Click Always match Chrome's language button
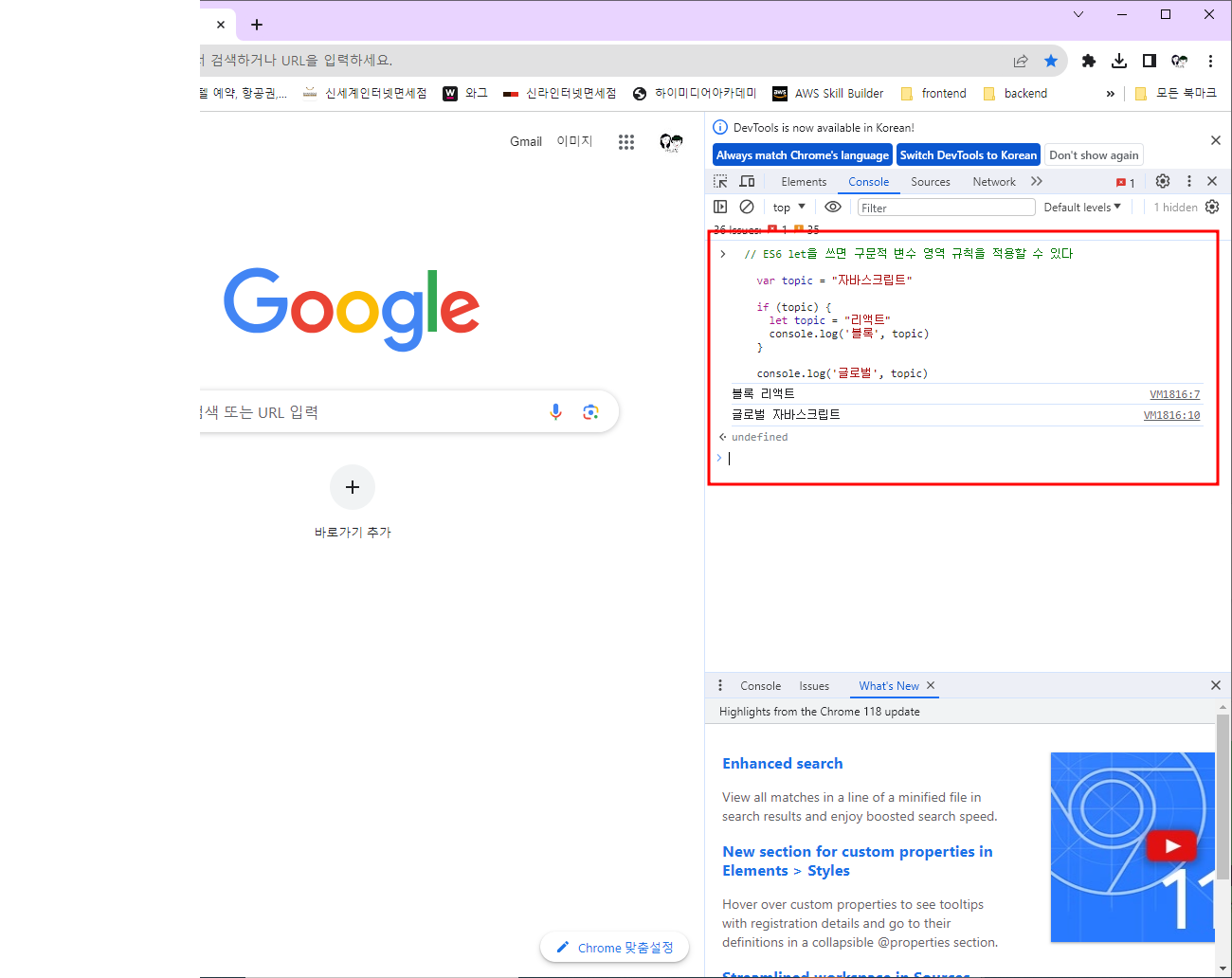Viewport: 1232px width, 978px height. tap(803, 154)
